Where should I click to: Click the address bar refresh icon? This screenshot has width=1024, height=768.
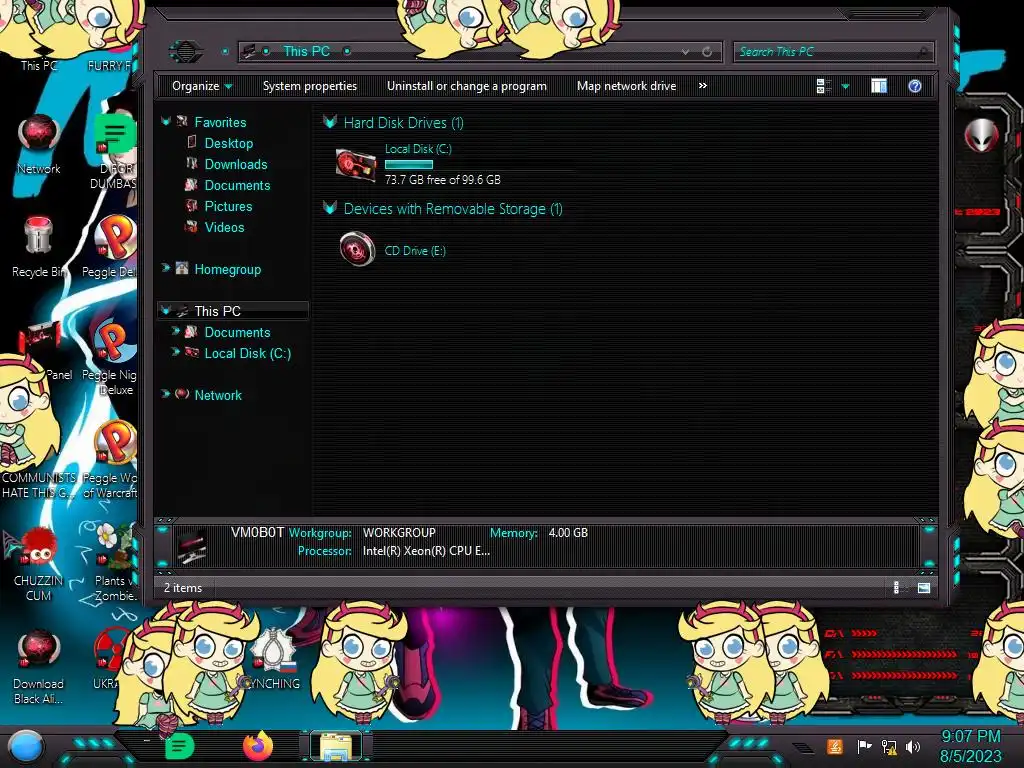[707, 52]
